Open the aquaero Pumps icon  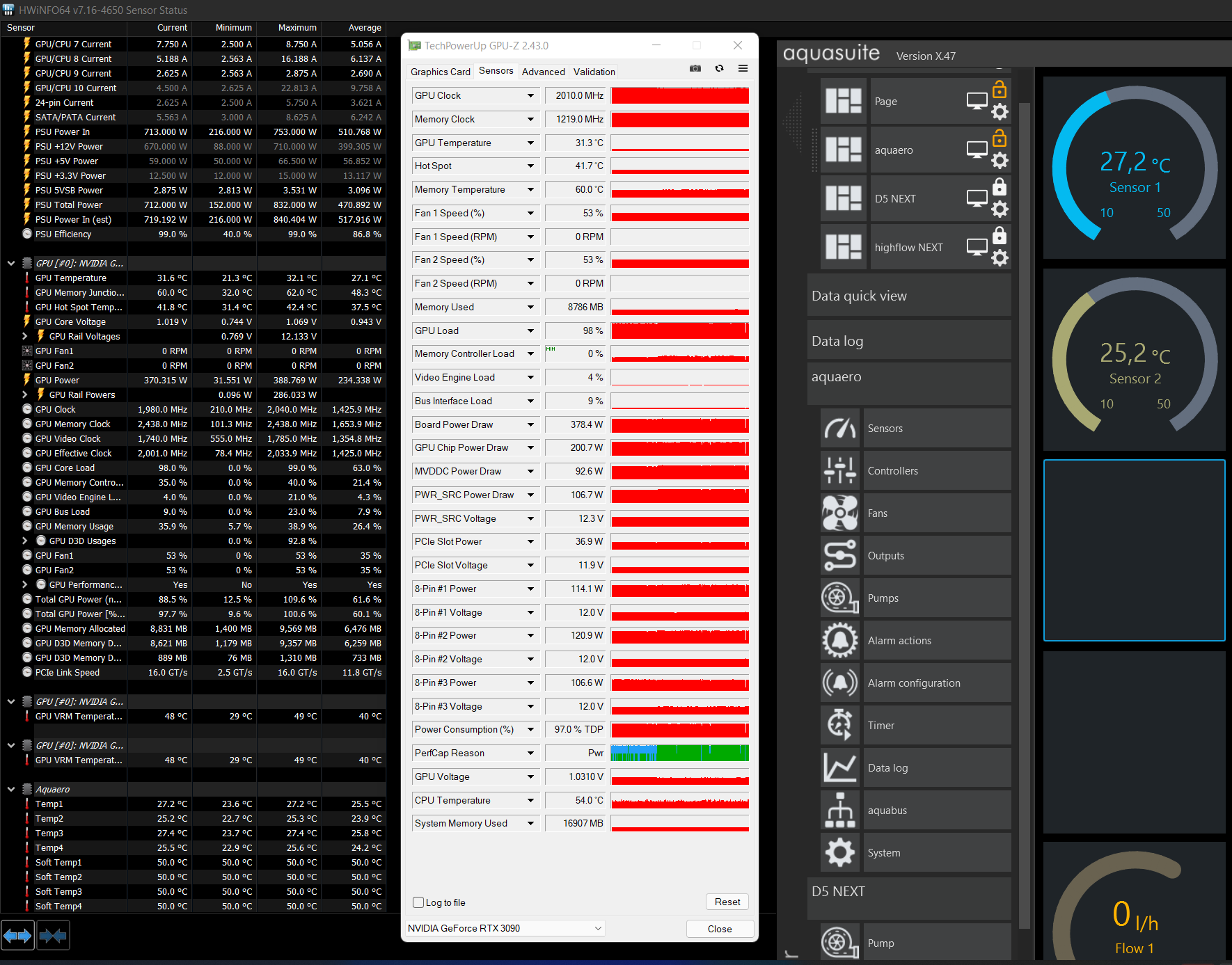840,598
